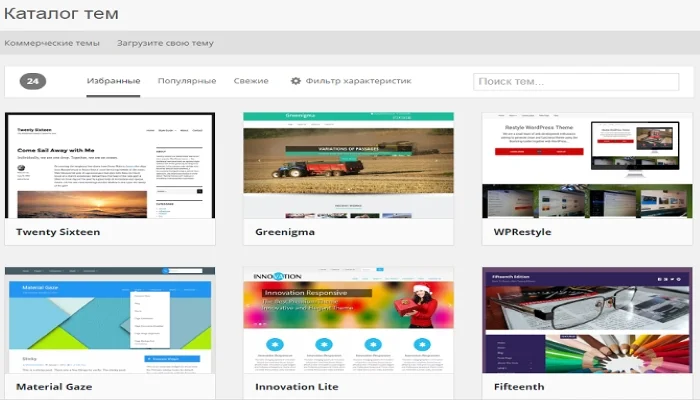Viewport: 700px width, 400px height.
Task: Select the Twenty Sixteen theme preview
Action: pyautogui.click(x=110, y=166)
